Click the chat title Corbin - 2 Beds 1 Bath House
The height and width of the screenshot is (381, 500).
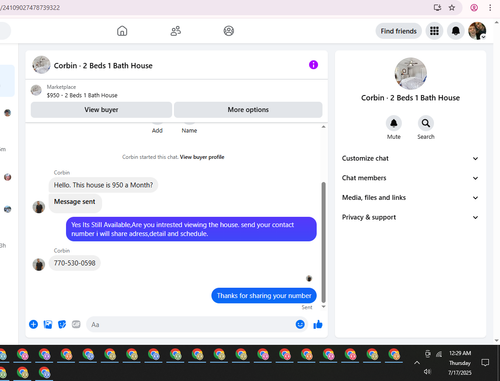pos(103,66)
